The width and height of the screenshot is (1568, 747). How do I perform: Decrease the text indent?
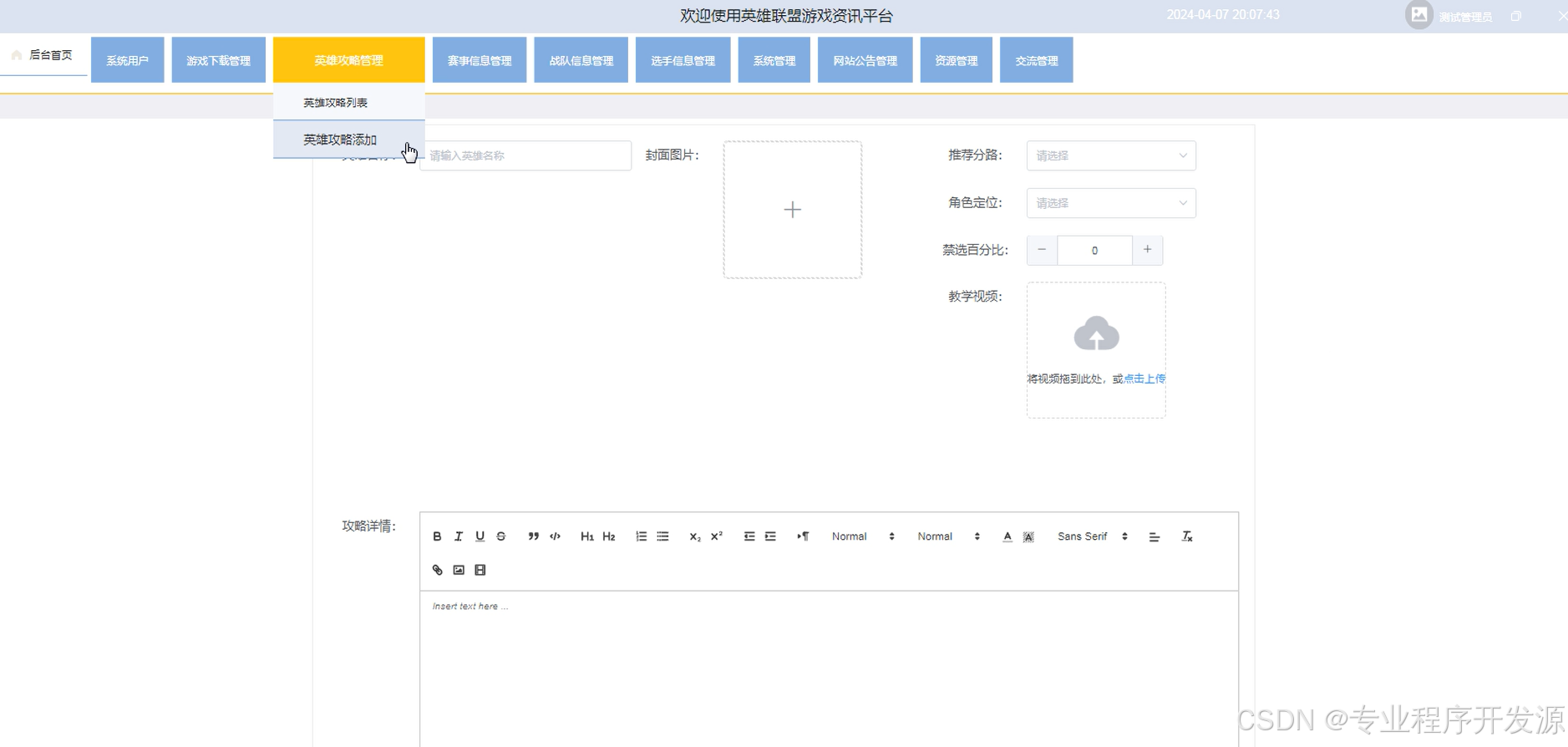(749, 536)
